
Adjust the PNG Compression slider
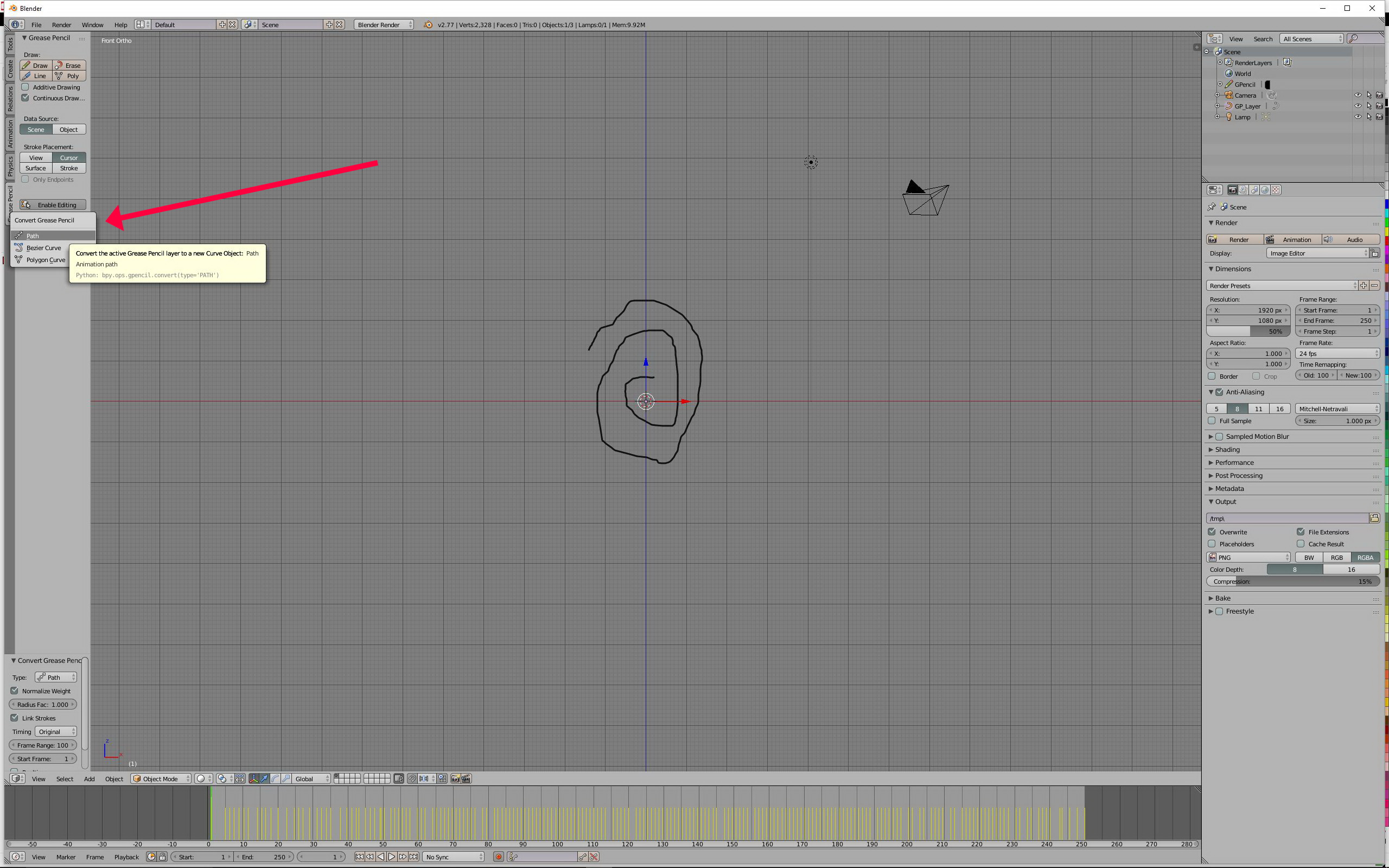click(x=1292, y=582)
